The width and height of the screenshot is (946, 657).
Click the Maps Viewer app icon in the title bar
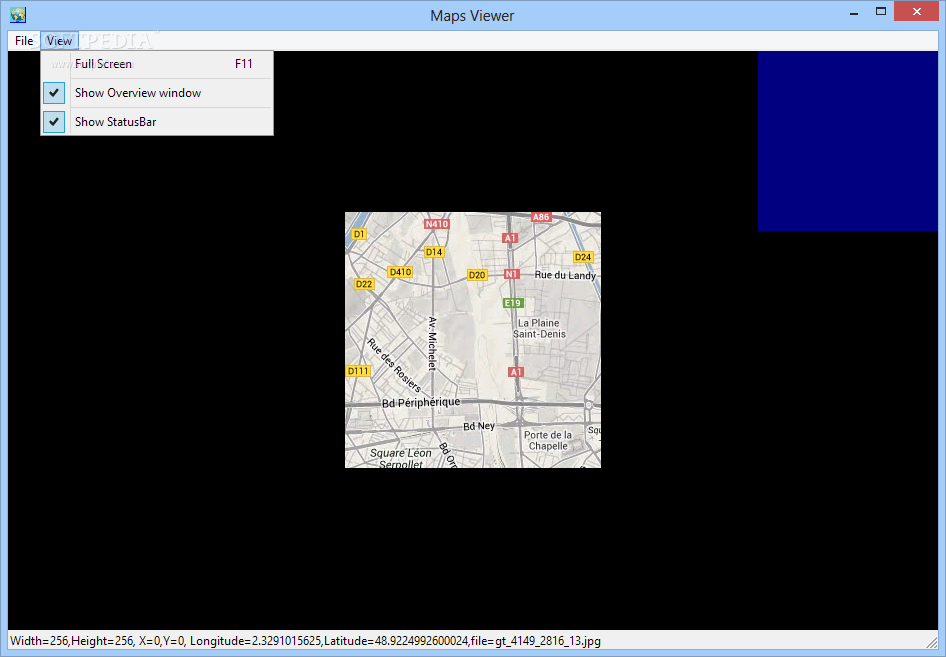click(x=18, y=14)
